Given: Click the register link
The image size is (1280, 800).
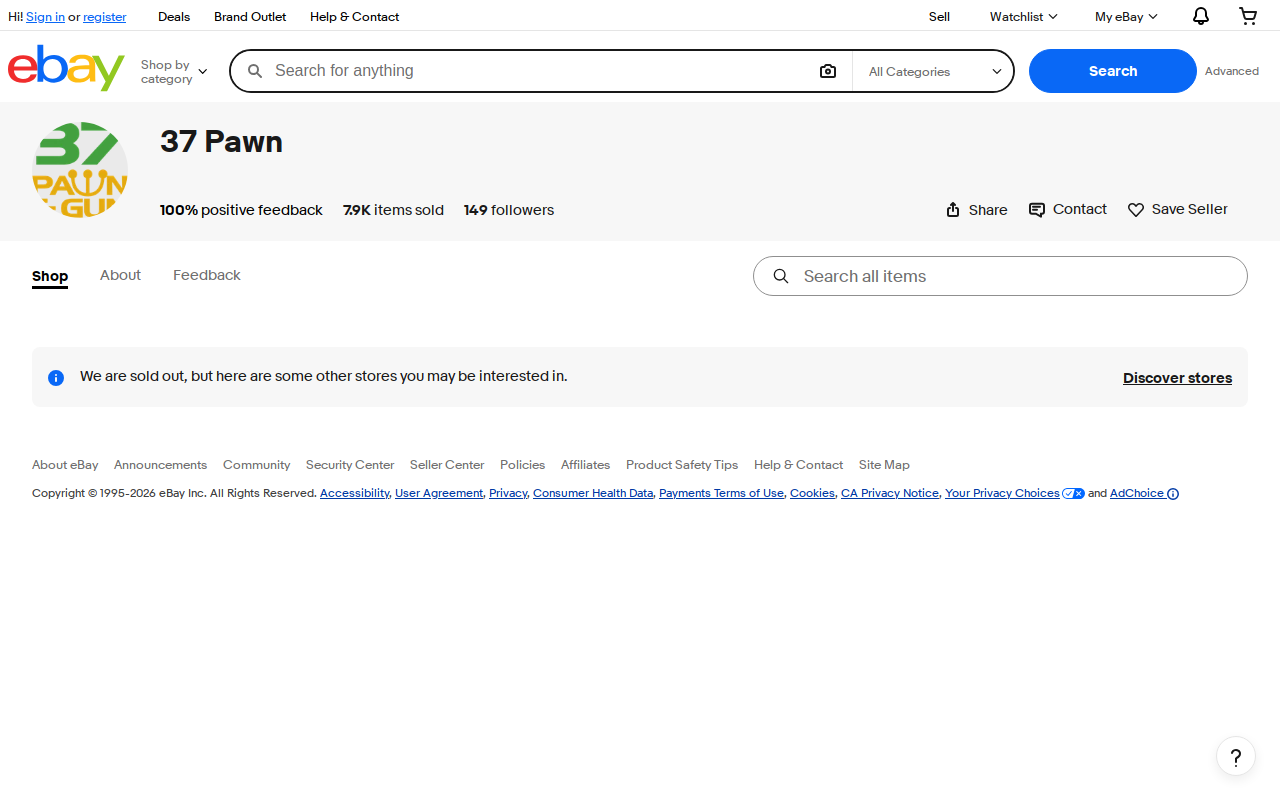Looking at the screenshot, I should pyautogui.click(x=105, y=17).
